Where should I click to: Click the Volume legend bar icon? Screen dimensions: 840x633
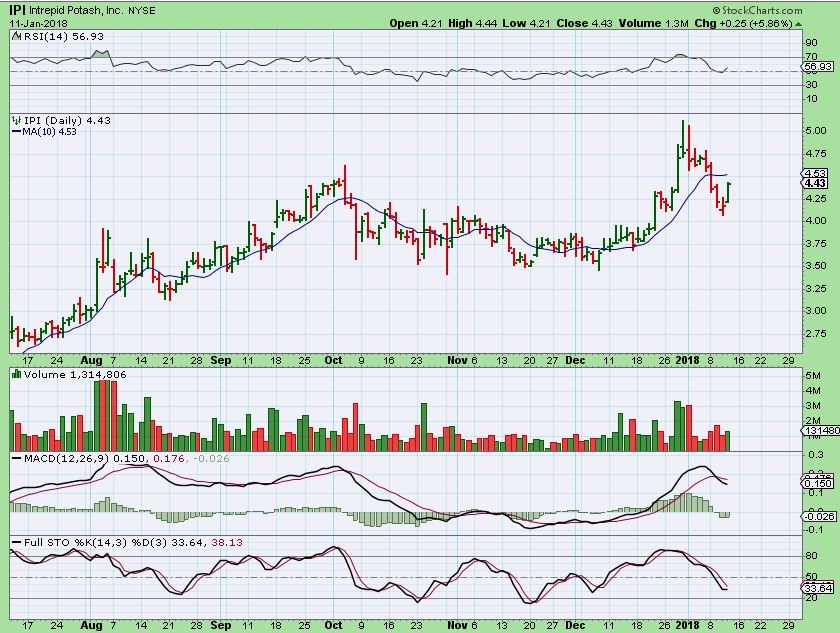point(15,374)
